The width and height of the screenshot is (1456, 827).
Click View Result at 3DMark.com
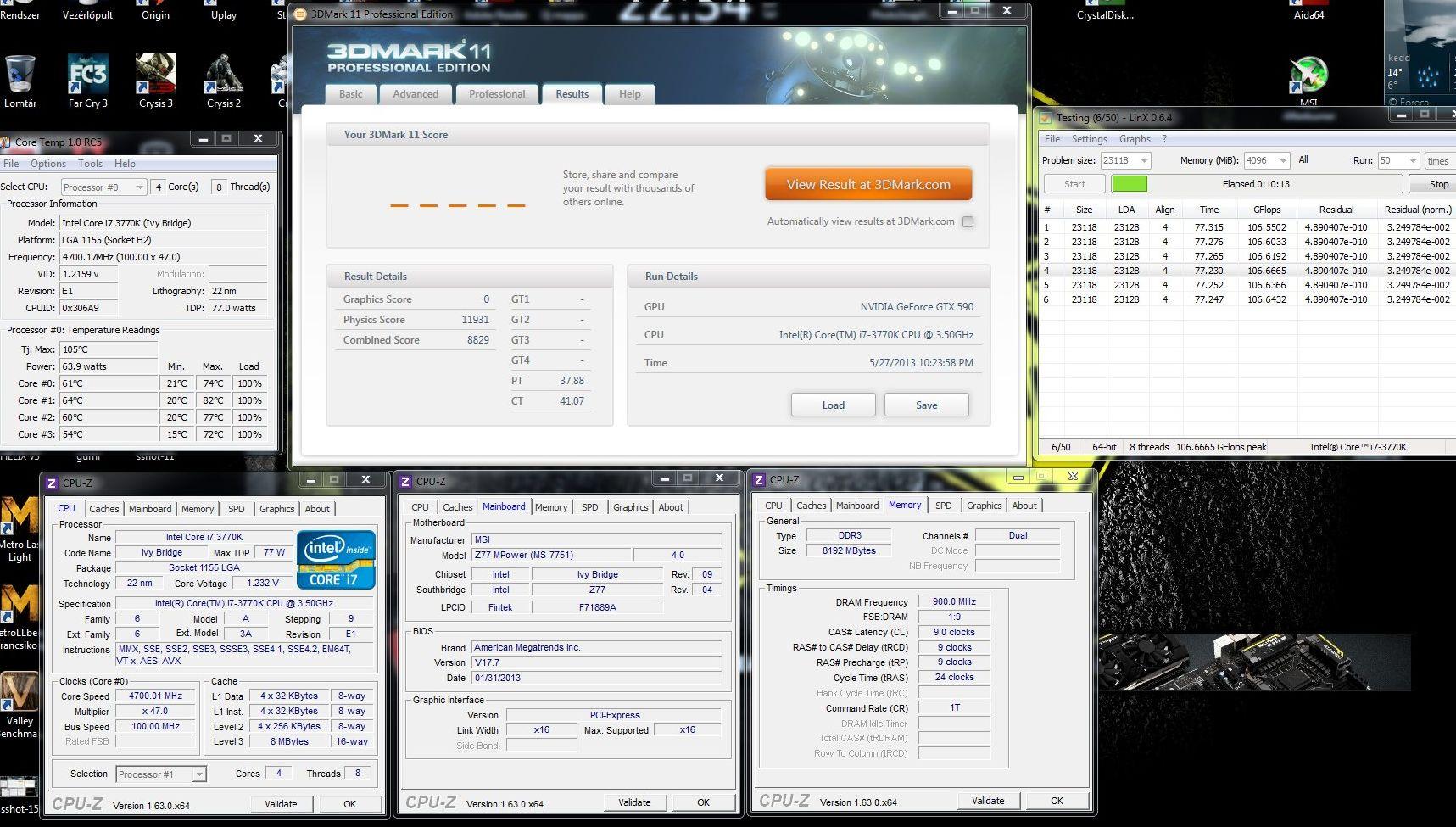(x=868, y=185)
